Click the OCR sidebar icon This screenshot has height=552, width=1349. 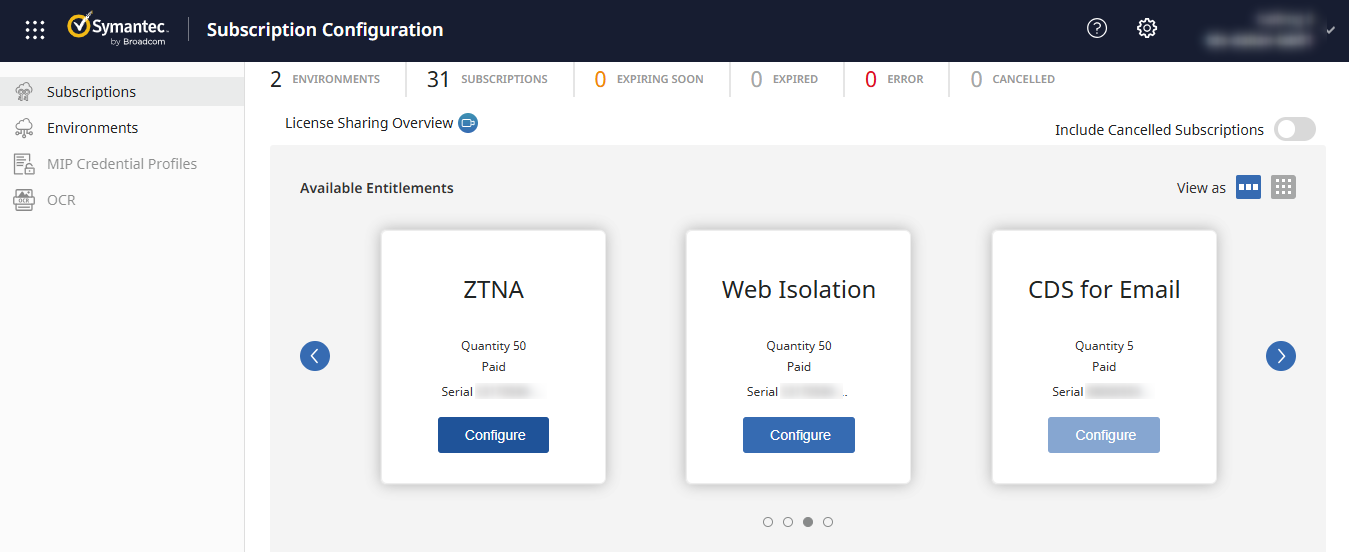[25, 200]
